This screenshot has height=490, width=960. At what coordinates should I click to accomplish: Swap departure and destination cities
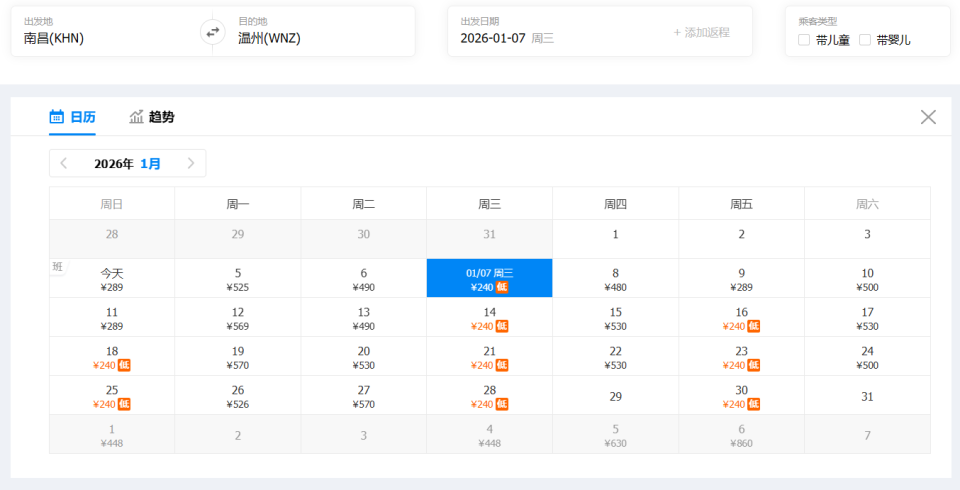pyautogui.click(x=212, y=32)
